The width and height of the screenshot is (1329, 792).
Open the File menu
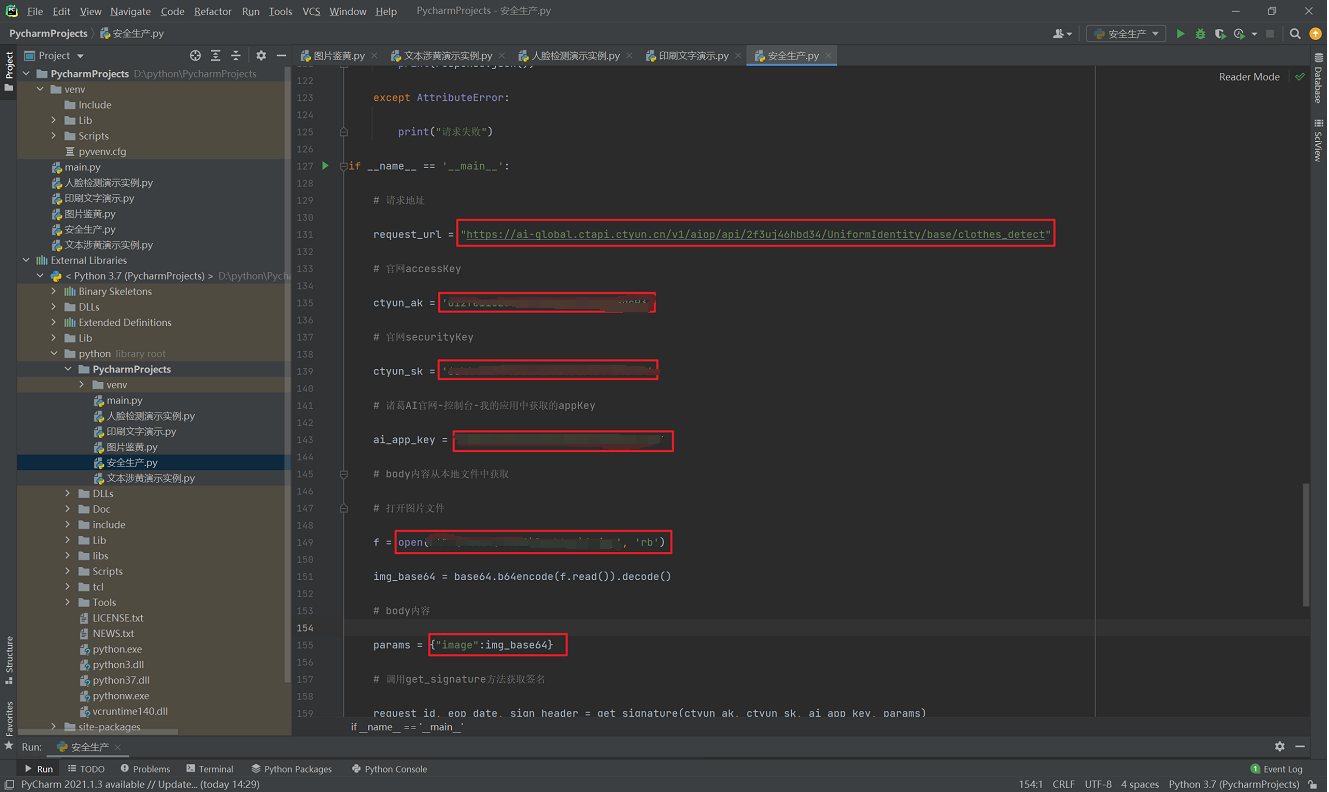pos(35,11)
